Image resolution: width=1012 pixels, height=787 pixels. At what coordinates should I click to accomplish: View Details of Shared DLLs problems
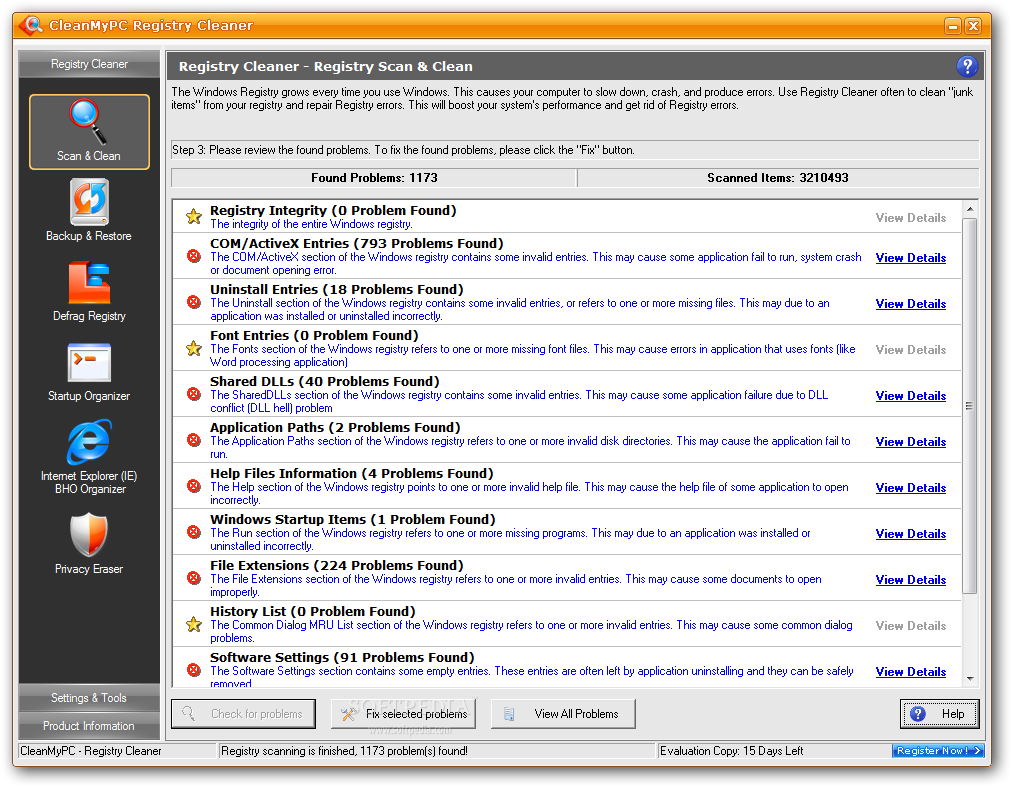911,396
